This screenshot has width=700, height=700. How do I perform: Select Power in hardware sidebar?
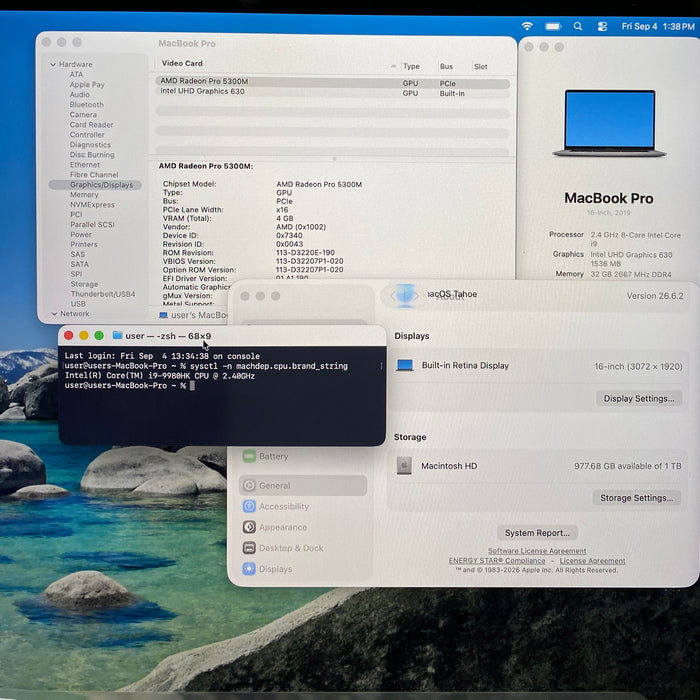pyautogui.click(x=81, y=234)
